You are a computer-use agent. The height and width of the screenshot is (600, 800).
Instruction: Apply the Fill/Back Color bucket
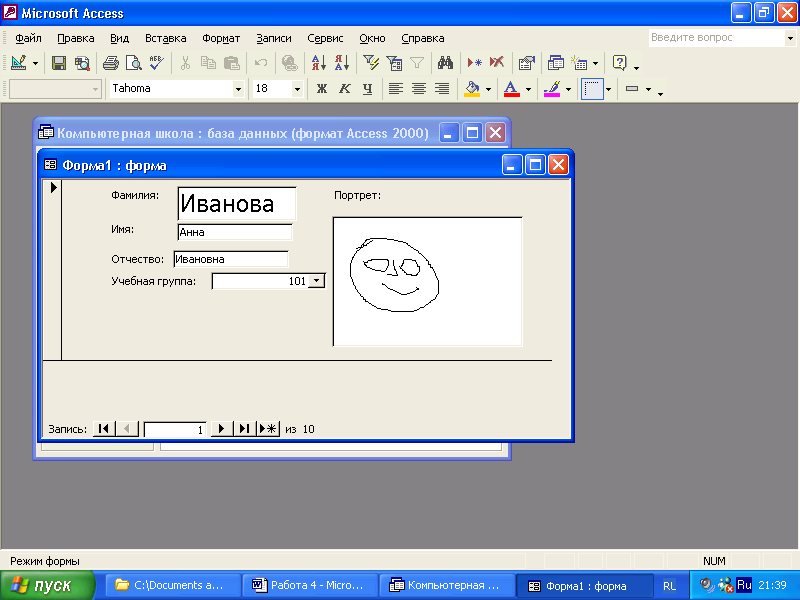pyautogui.click(x=472, y=89)
